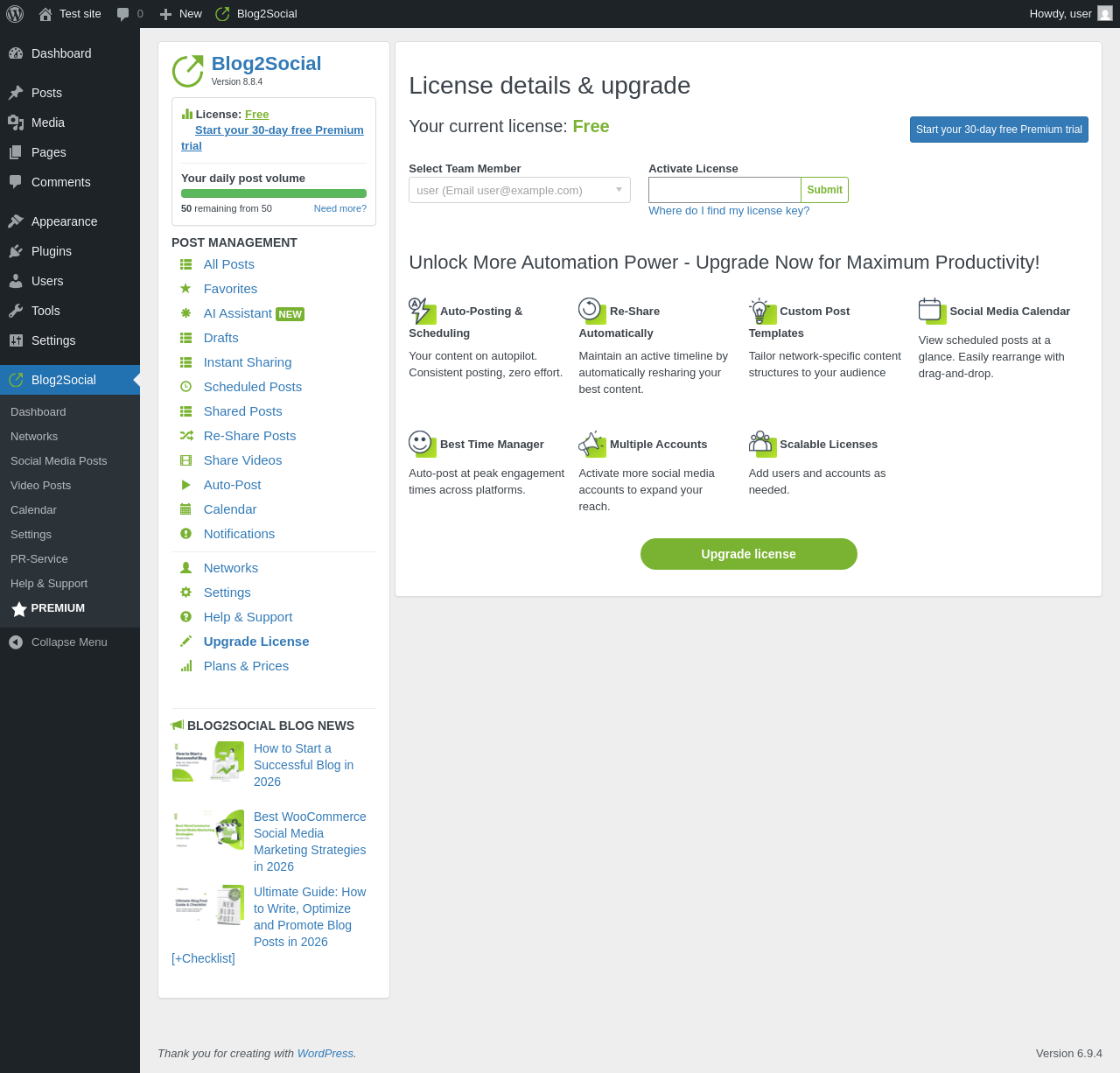
Task: Focus the Activate License input field
Action: tap(724, 190)
